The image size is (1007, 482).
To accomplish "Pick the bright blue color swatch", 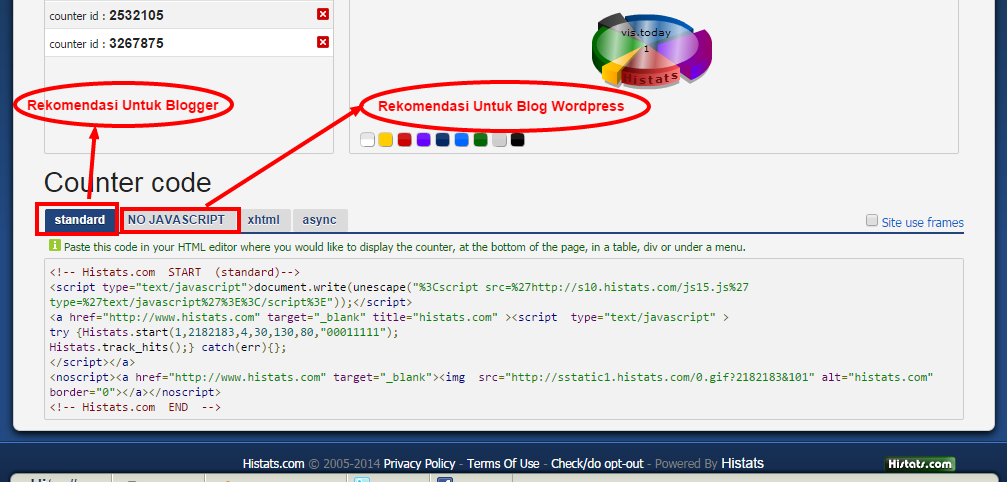I will (461, 139).
